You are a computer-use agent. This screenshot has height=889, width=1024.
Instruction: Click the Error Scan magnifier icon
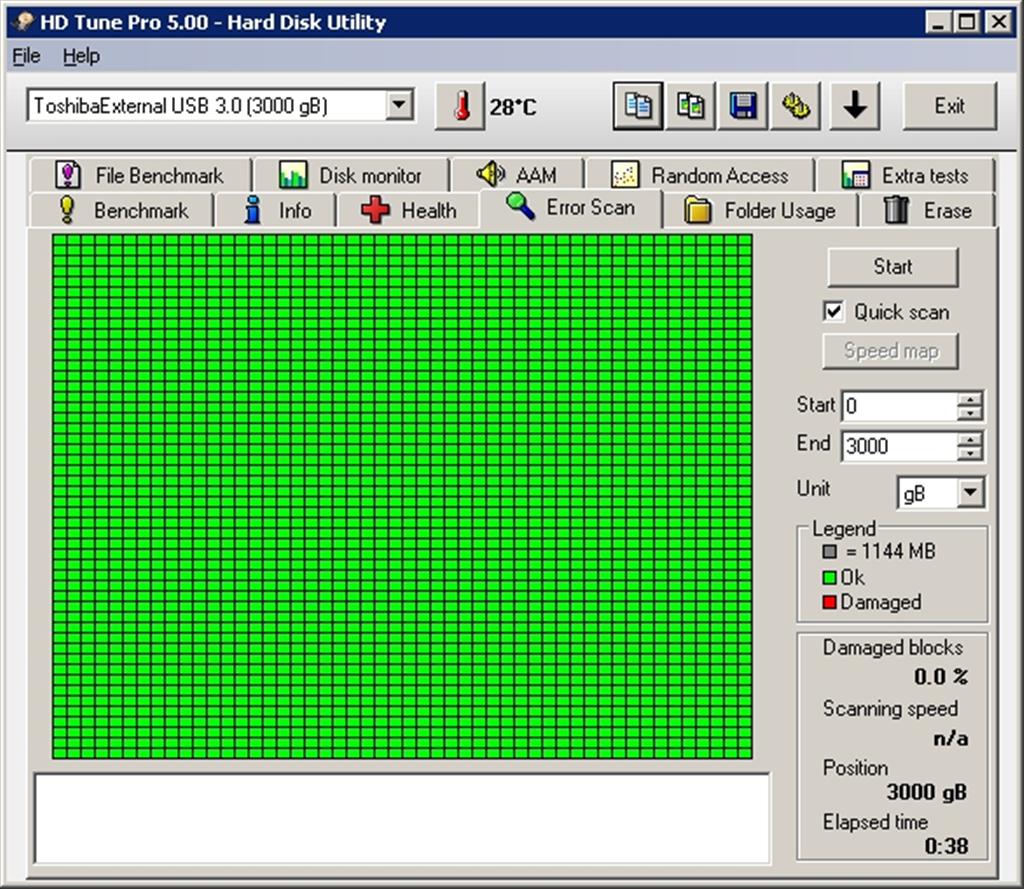point(520,206)
